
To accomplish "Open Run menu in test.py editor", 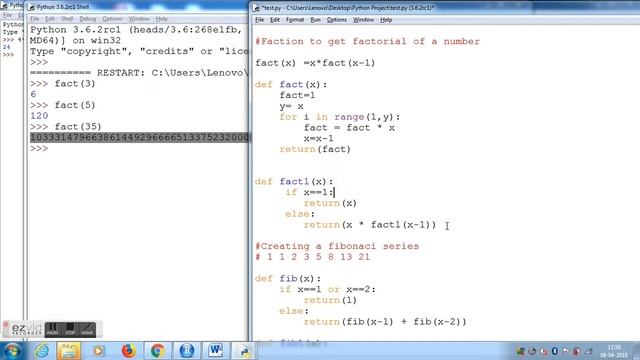I will pyautogui.click(x=315, y=20).
